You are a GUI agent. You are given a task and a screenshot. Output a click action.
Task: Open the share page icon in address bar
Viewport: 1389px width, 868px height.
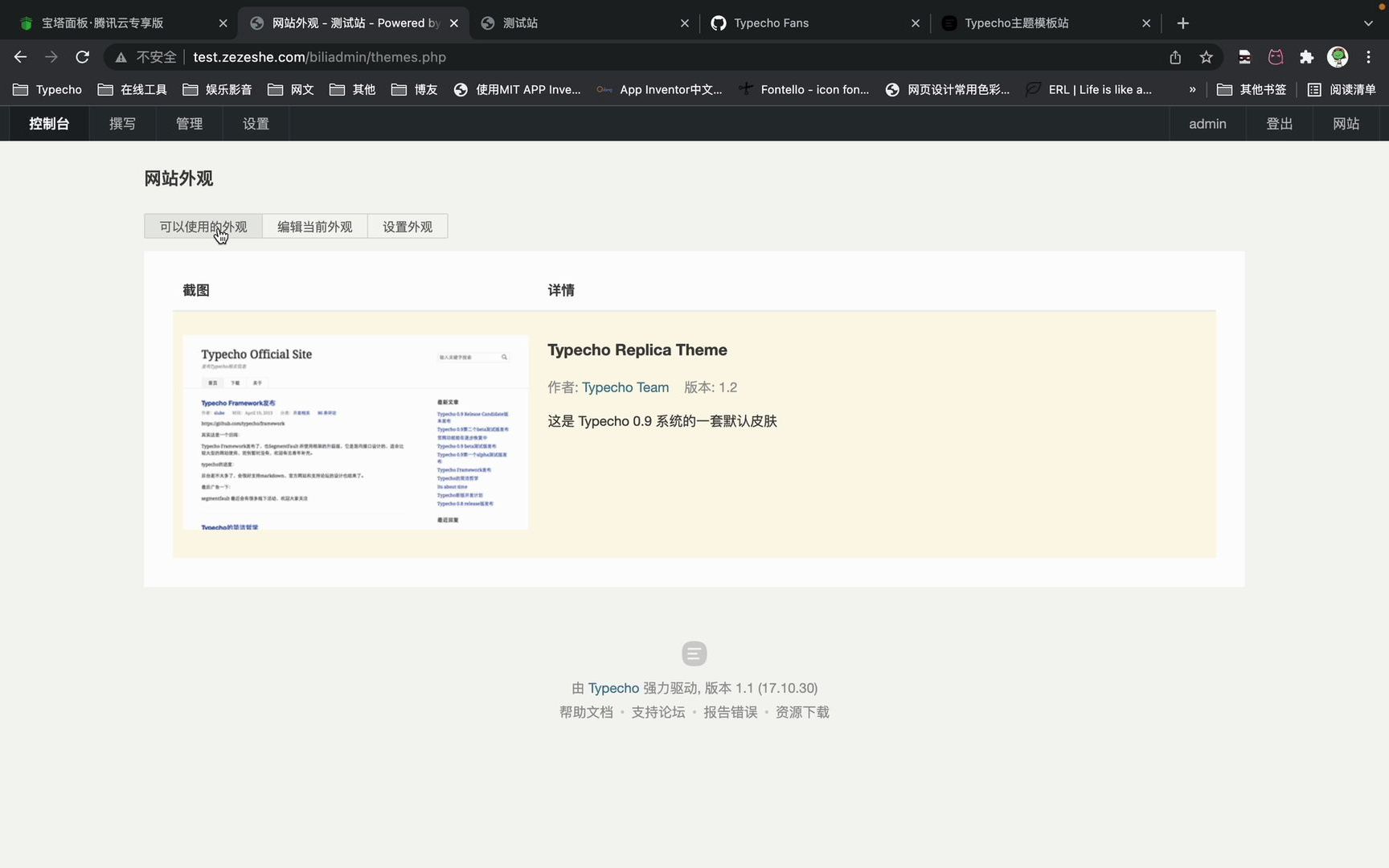[1175, 57]
